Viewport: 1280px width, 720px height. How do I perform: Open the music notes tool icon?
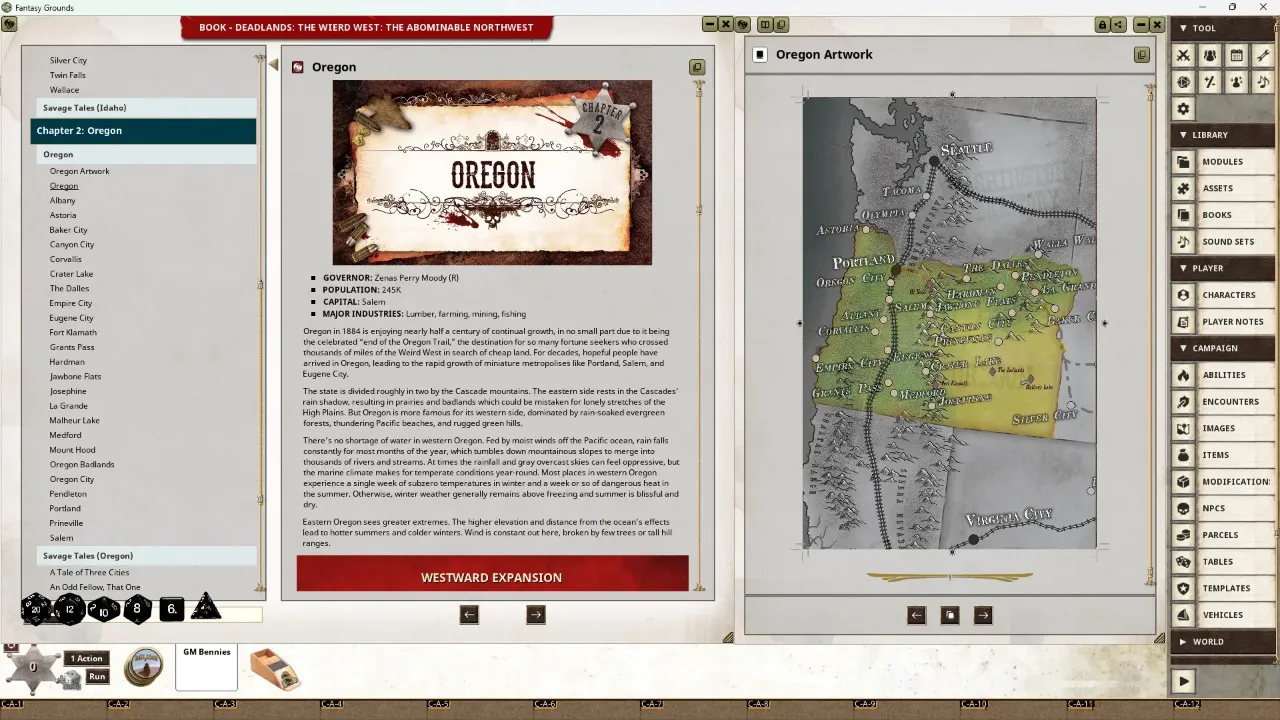[x=1263, y=82]
